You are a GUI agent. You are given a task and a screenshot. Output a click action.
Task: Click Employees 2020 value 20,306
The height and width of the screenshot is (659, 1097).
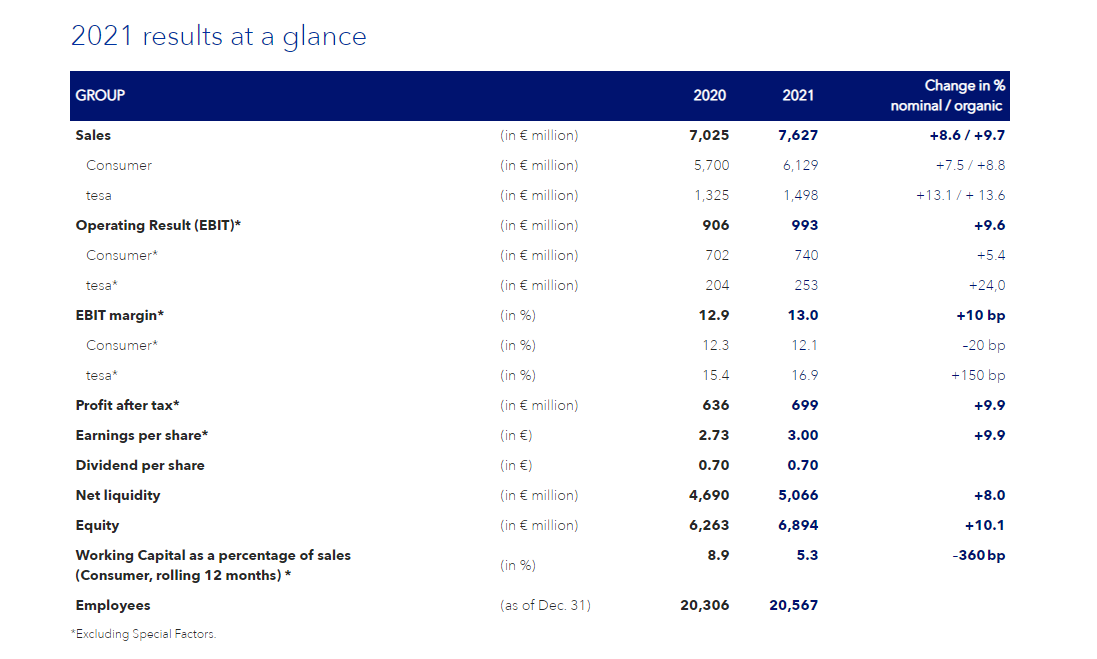point(705,606)
